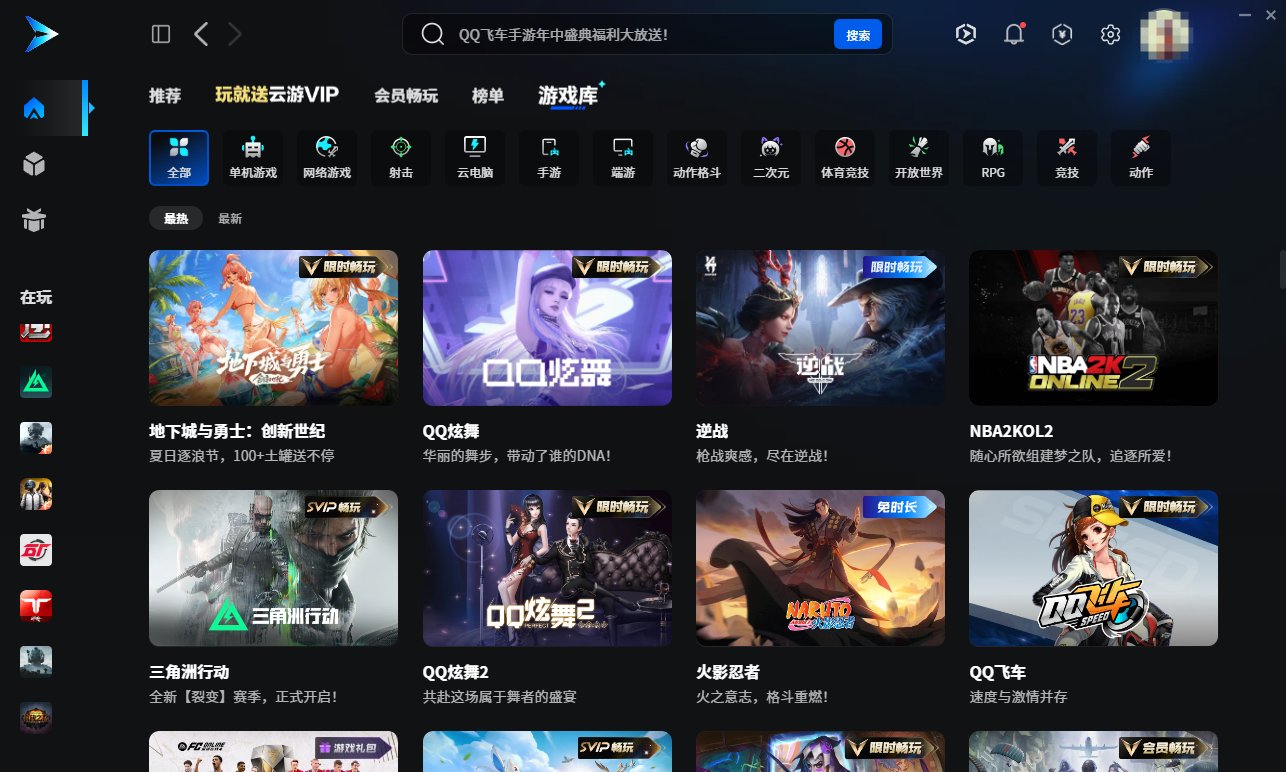Open the yellow two-character game icon under 在玩

coord(36,494)
